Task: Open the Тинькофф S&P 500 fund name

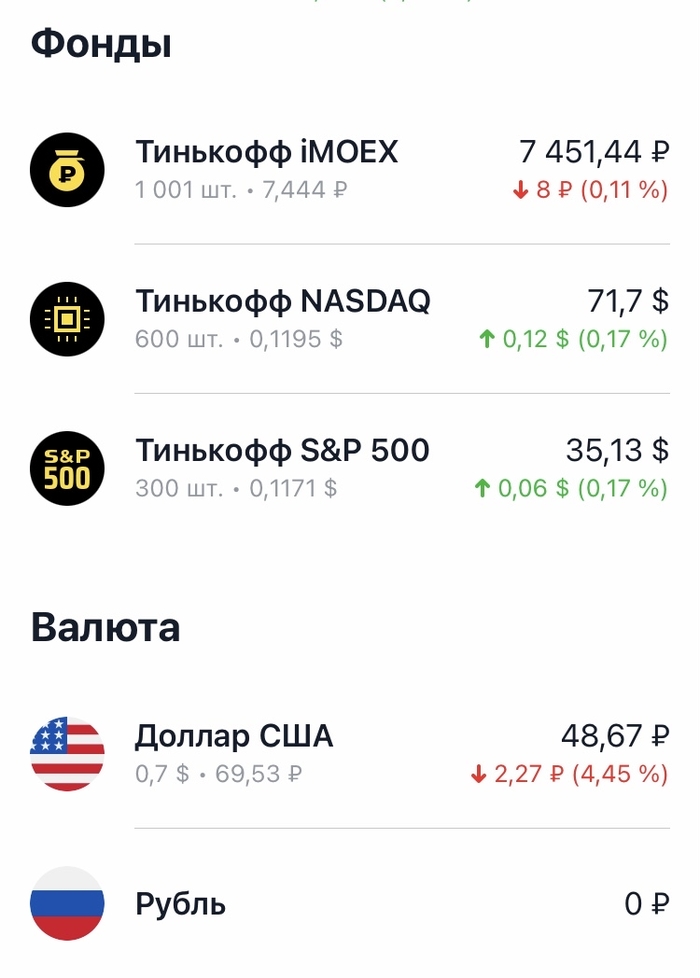Action: (282, 451)
